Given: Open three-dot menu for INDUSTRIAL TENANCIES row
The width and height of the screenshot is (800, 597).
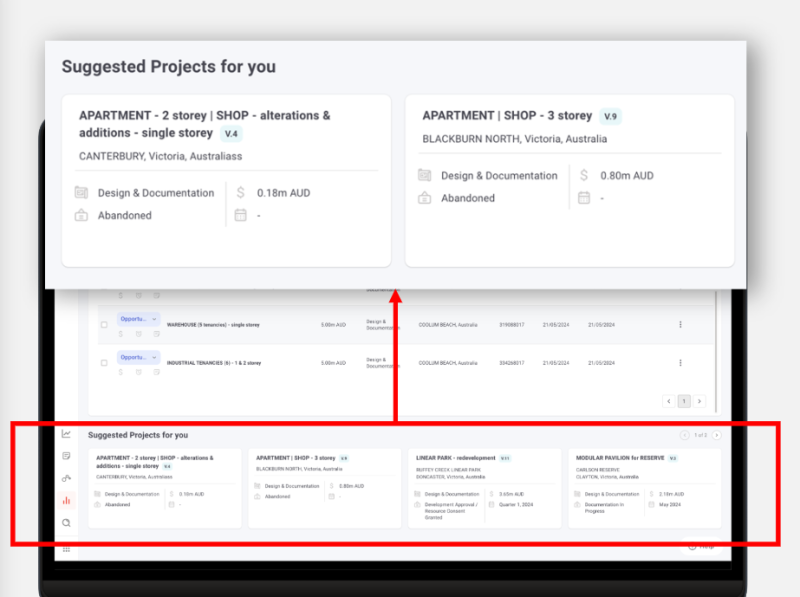Looking at the screenshot, I should coord(681,363).
